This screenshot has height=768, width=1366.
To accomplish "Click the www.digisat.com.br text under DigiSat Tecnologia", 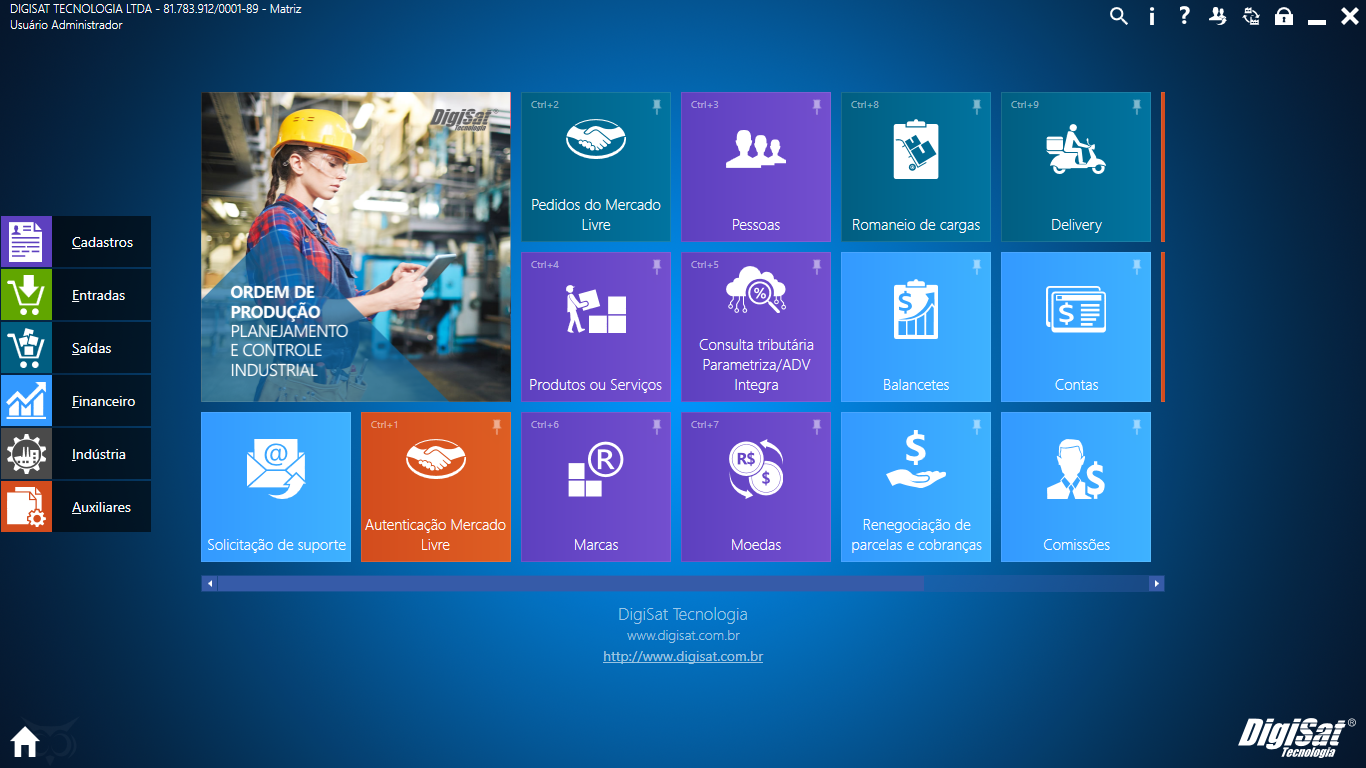I will point(683,635).
